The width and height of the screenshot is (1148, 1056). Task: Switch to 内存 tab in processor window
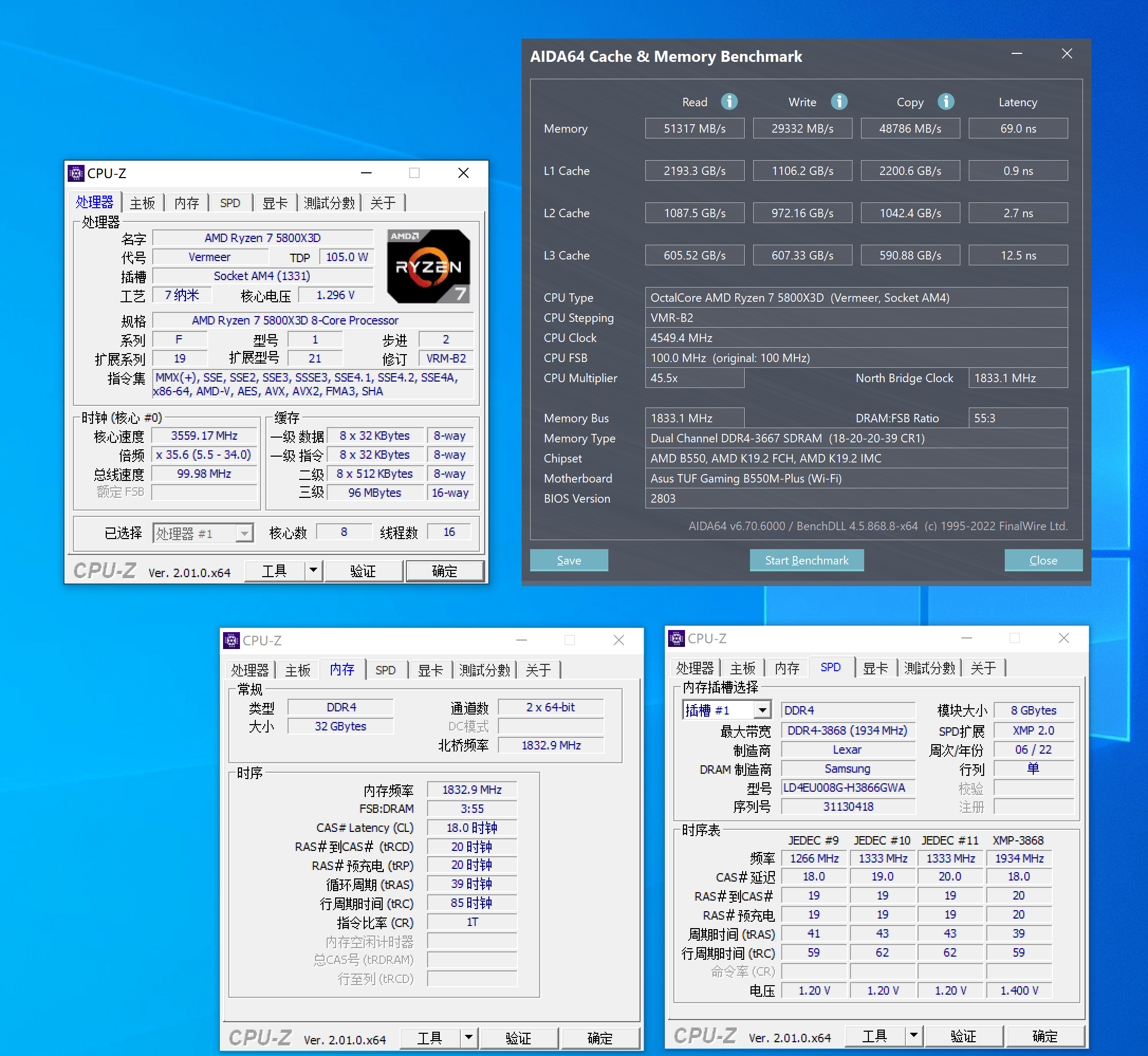coord(187,203)
